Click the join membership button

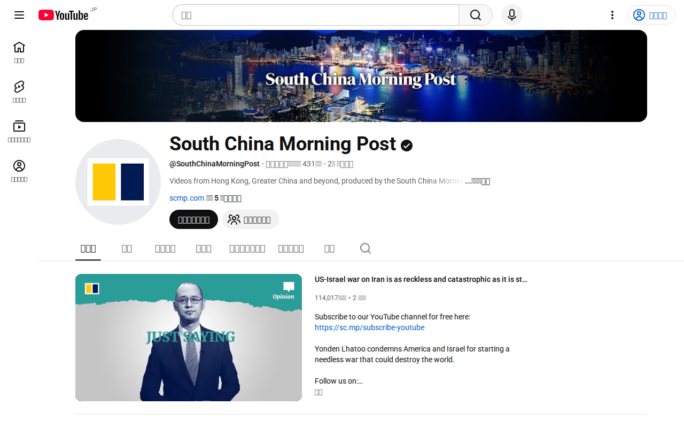(250, 219)
